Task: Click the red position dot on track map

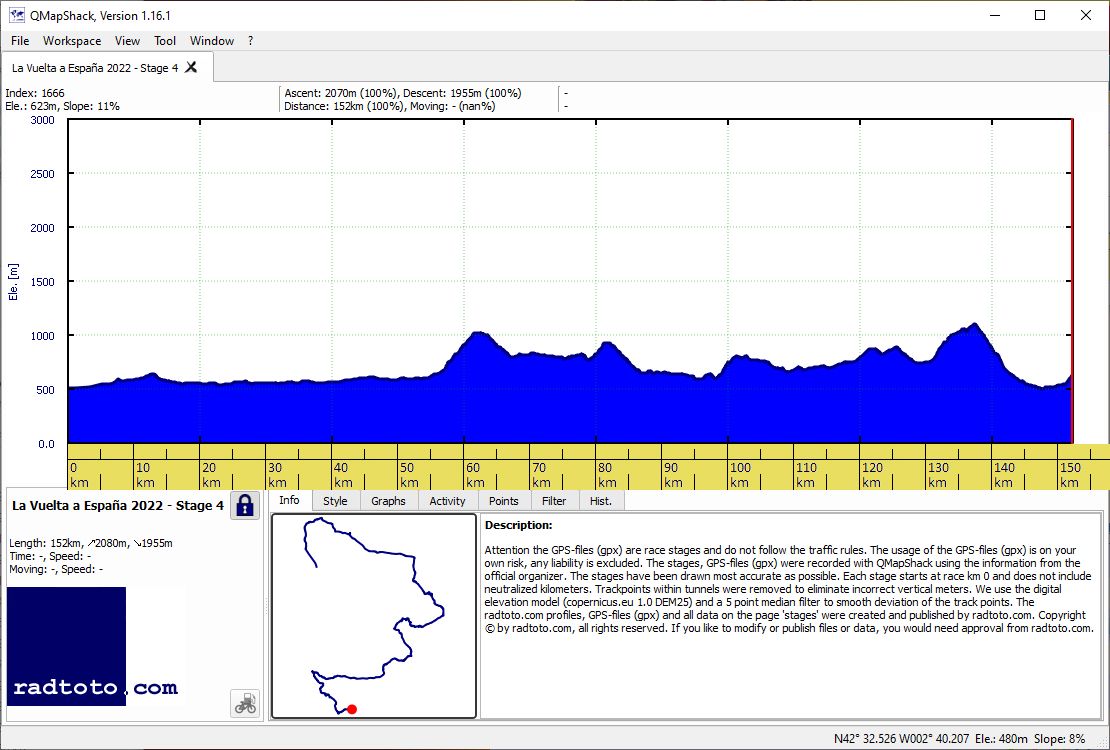Action: point(352,709)
